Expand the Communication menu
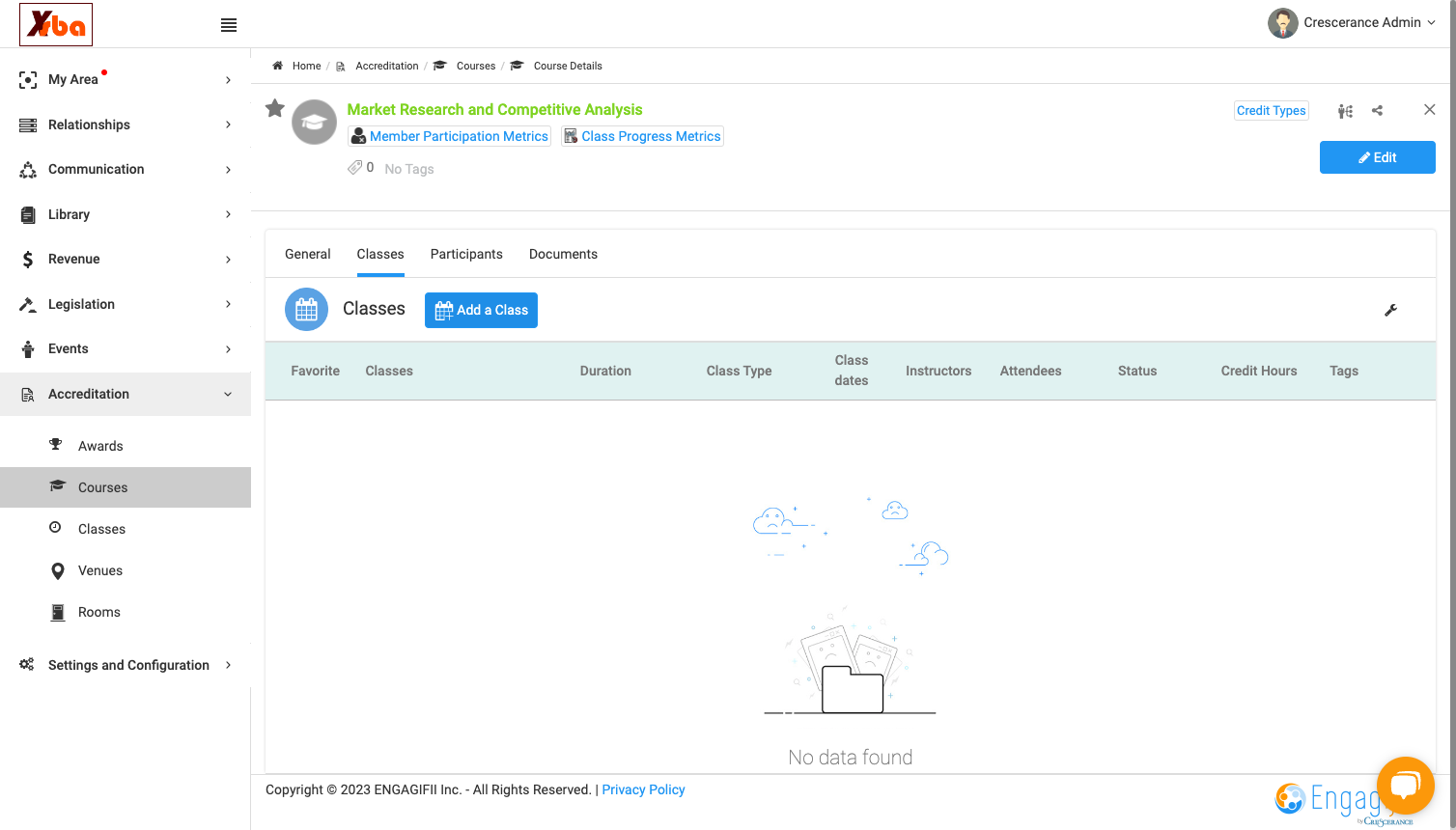This screenshot has width=1456, height=830. [x=126, y=169]
